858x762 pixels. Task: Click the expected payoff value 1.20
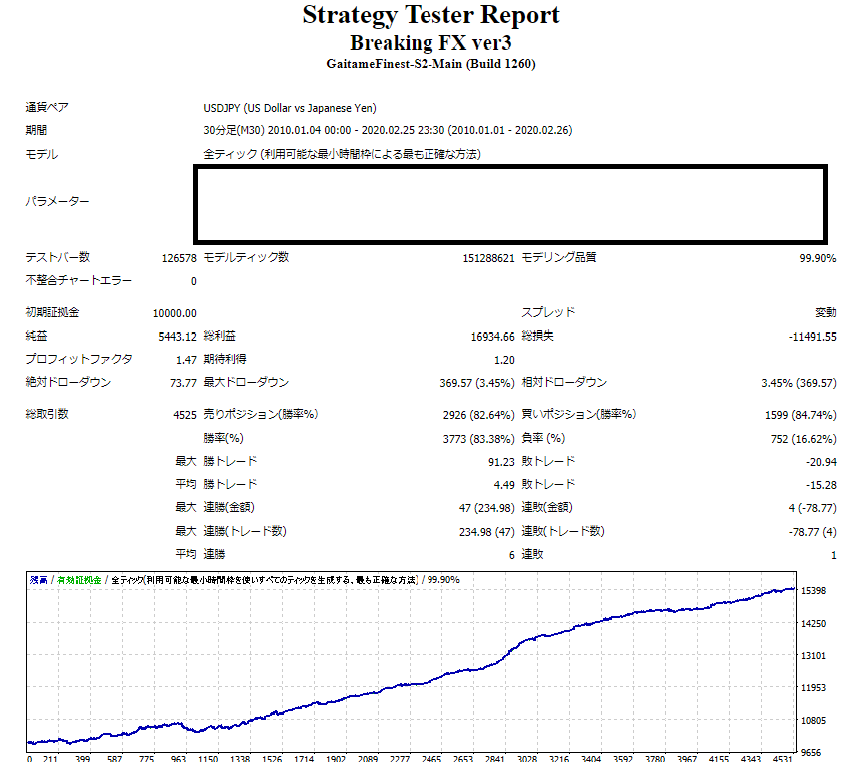[x=504, y=360]
